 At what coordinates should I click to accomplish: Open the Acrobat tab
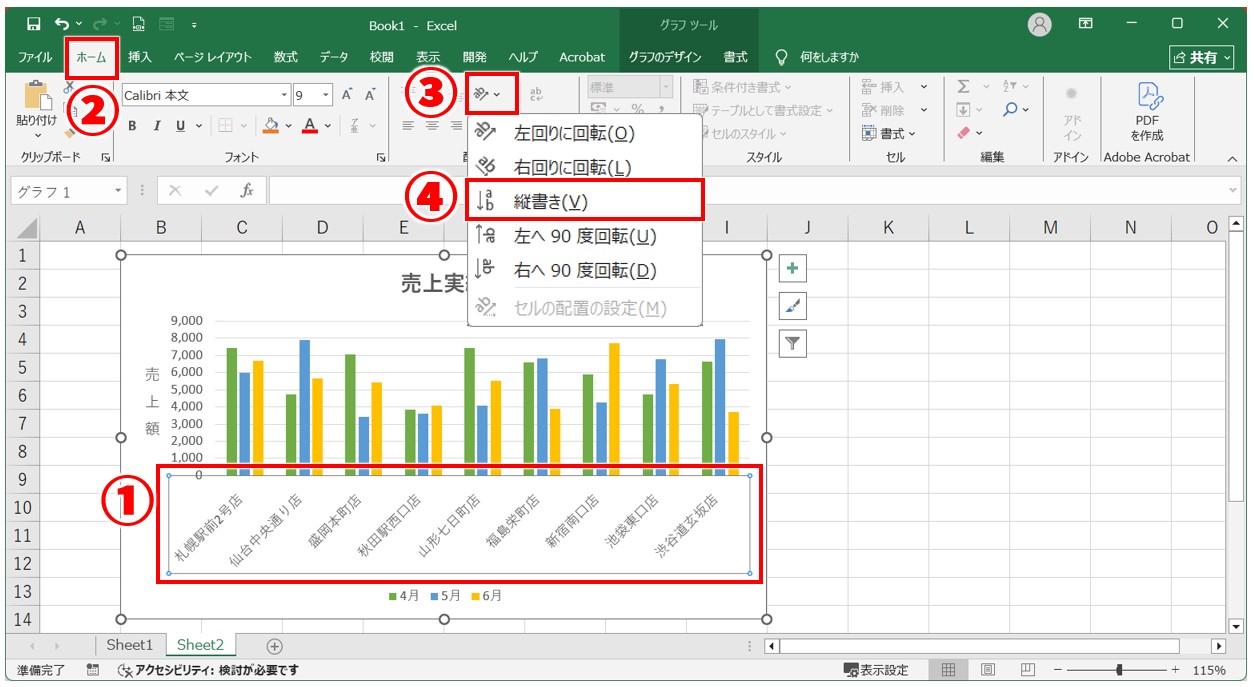(x=582, y=57)
